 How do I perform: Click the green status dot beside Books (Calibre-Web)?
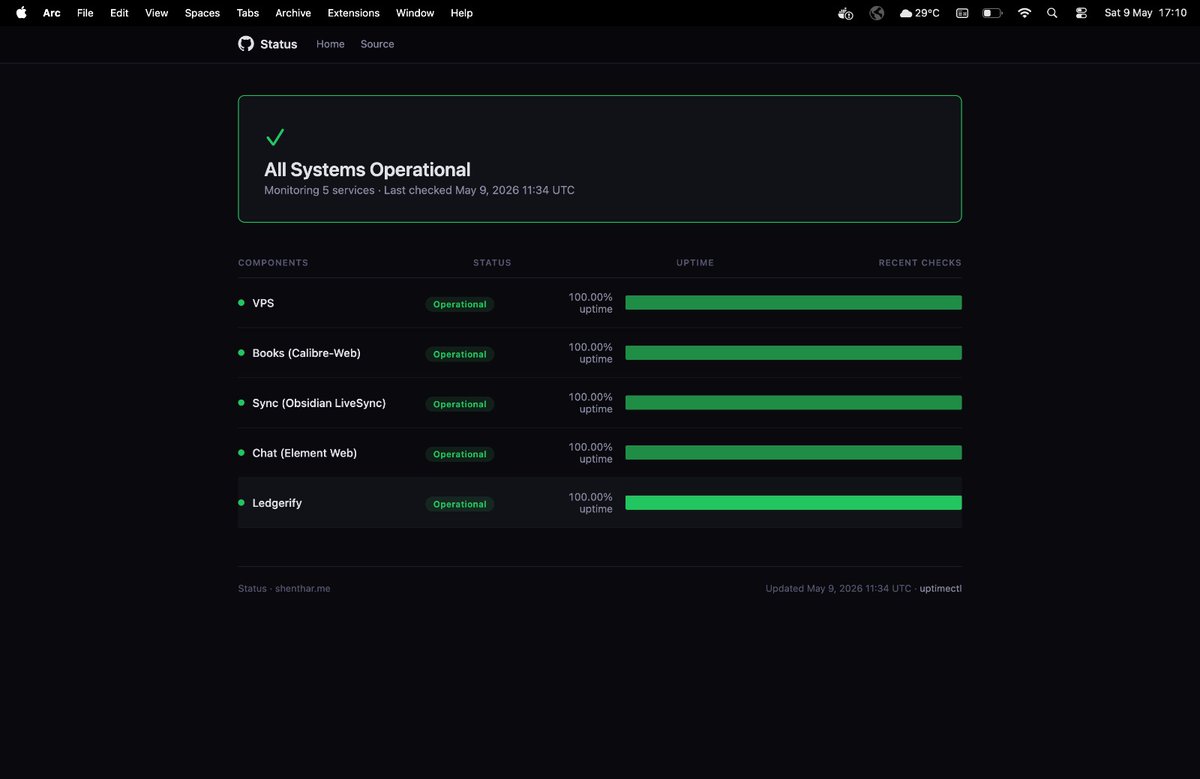pyautogui.click(x=241, y=353)
